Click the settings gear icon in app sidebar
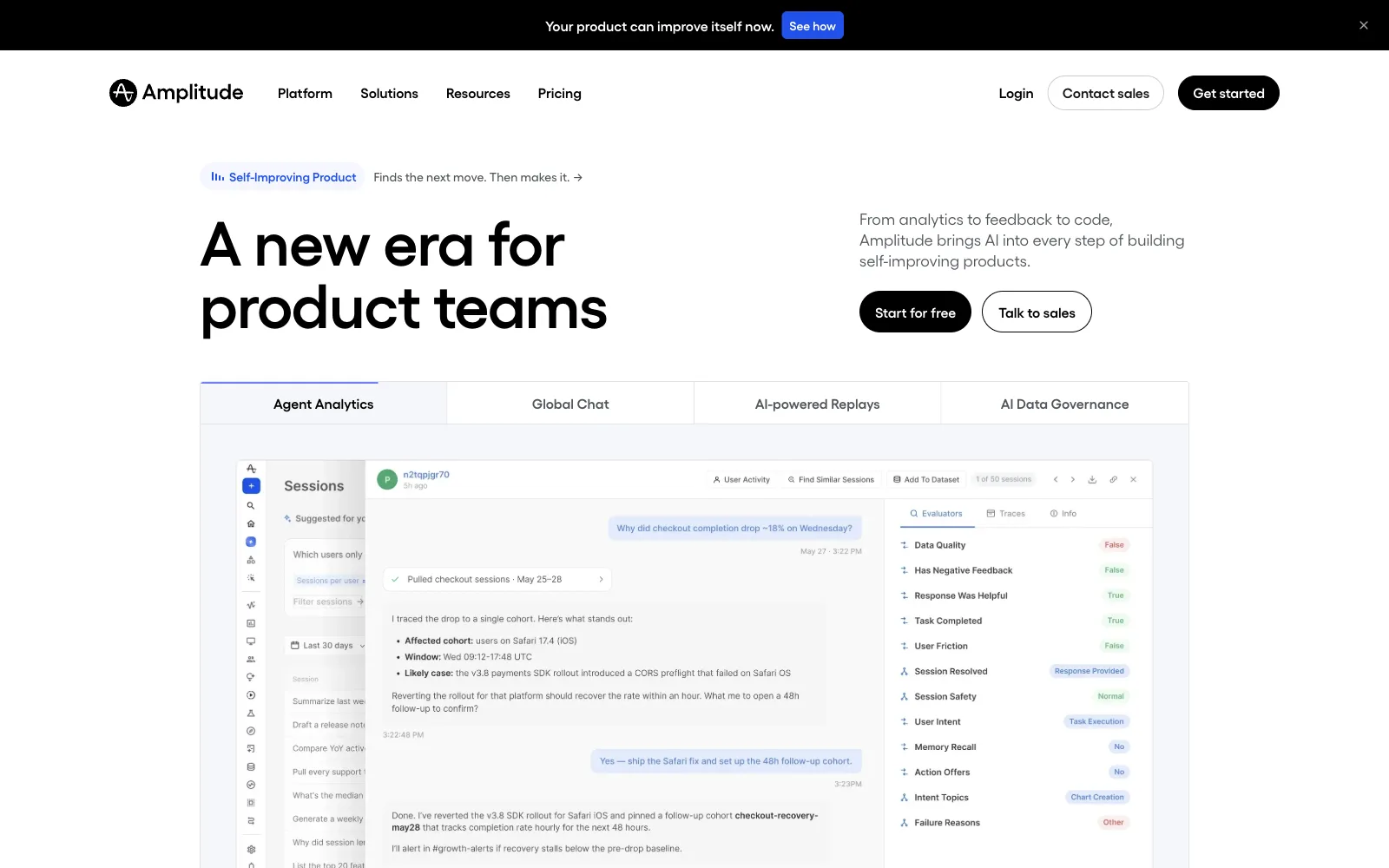This screenshot has width=1389, height=868. tap(251, 850)
